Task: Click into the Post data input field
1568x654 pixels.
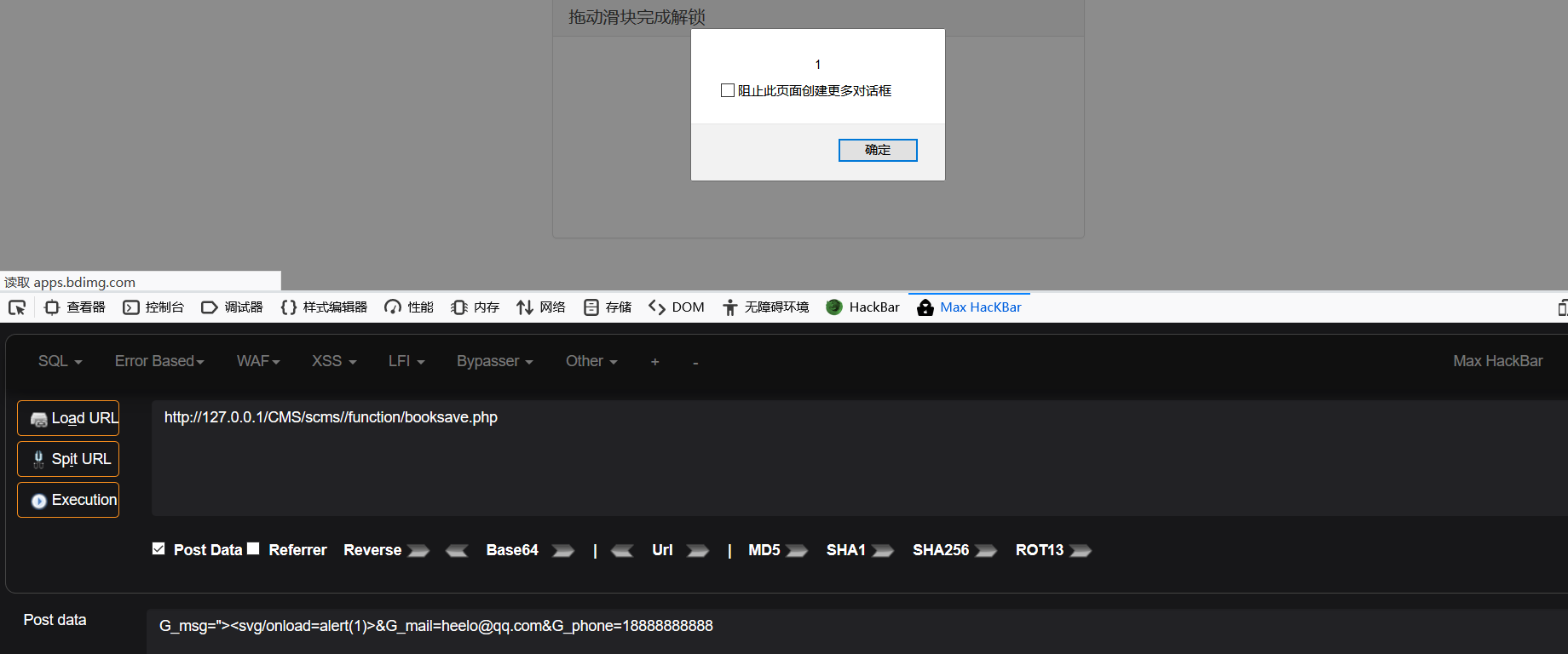Action: [x=857, y=631]
